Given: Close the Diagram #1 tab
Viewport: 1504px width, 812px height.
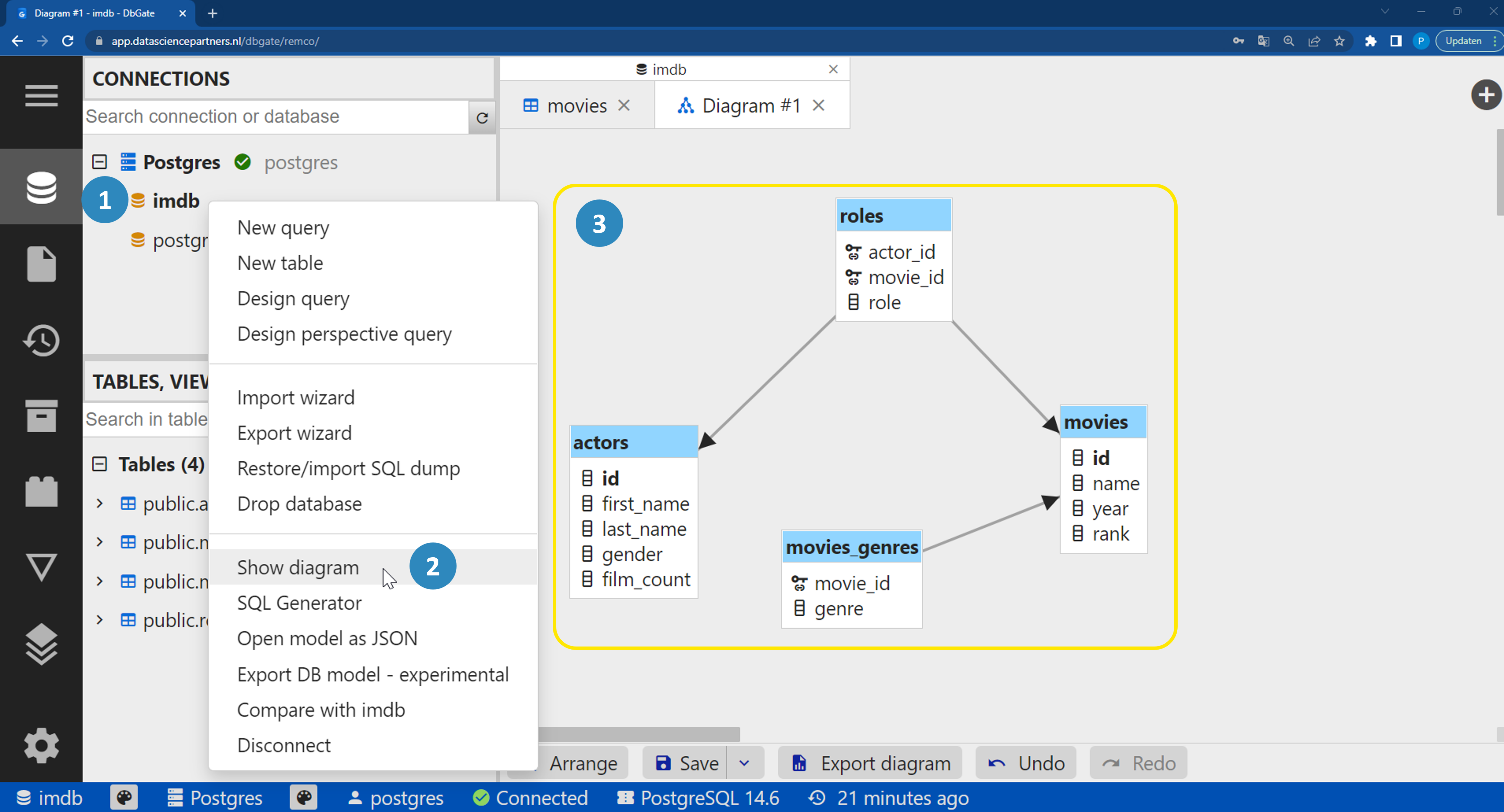Looking at the screenshot, I should point(819,106).
